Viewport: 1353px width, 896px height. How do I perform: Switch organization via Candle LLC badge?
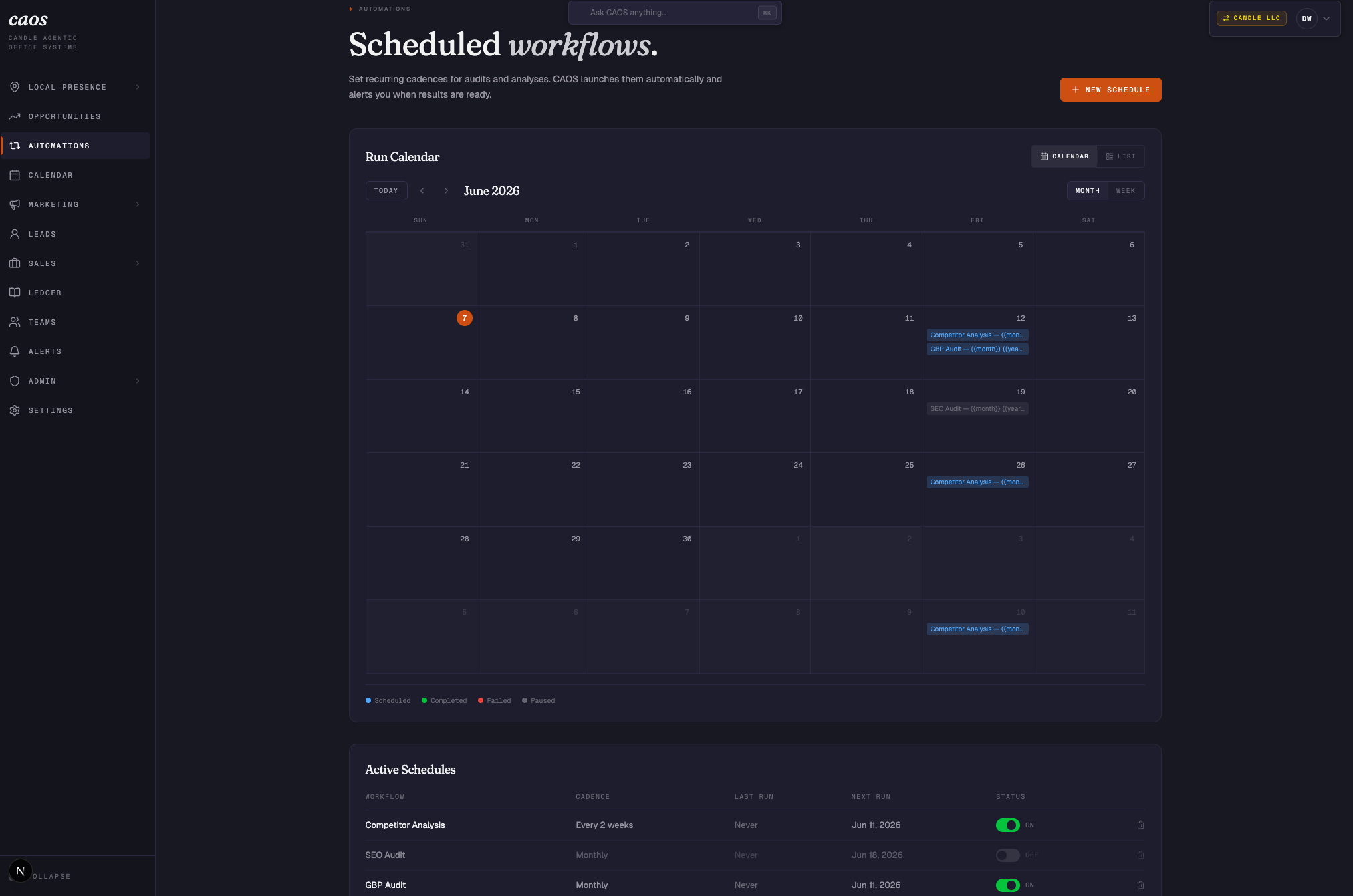tap(1251, 19)
